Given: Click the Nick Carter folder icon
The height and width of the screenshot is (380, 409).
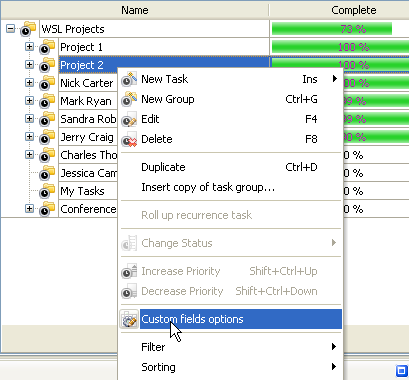Looking at the screenshot, I should (x=47, y=83).
